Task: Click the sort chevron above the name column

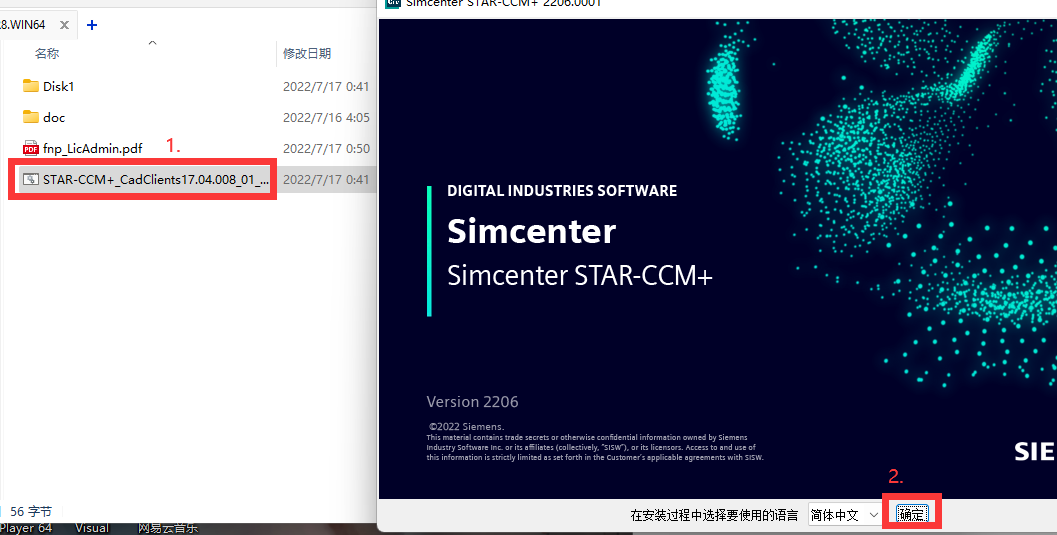Action: pyautogui.click(x=152, y=42)
